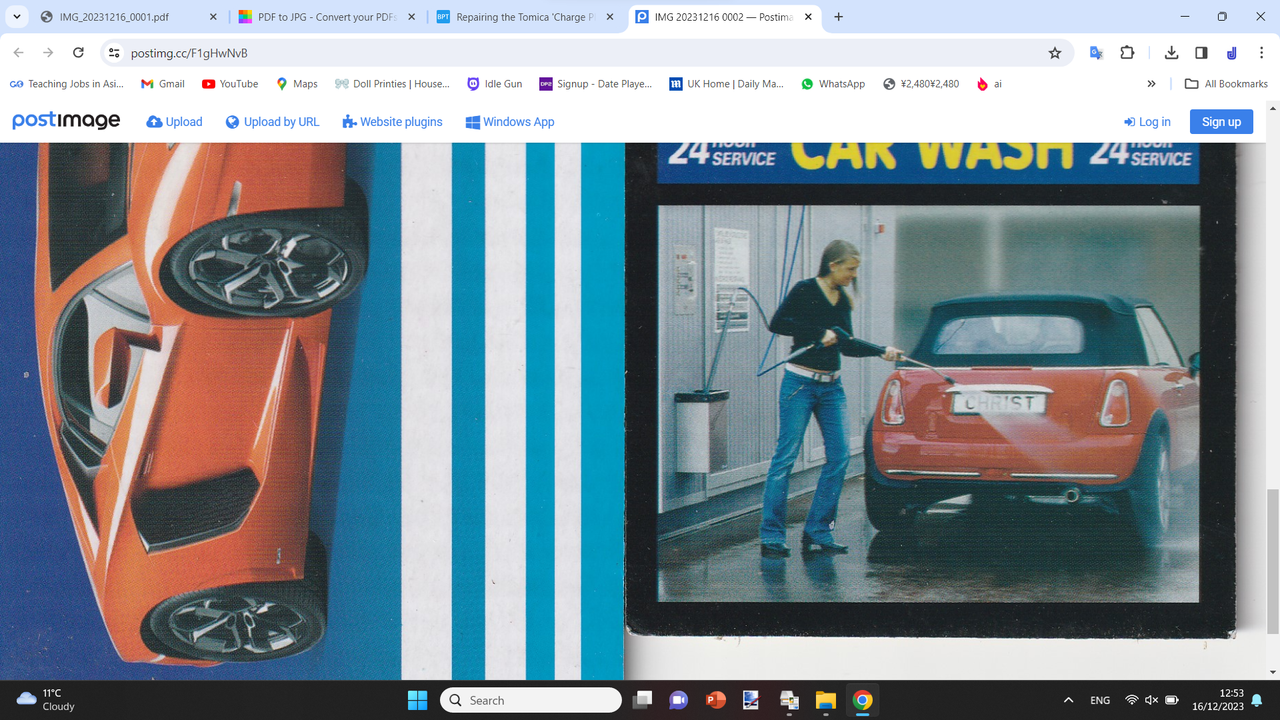Click the muted volume icon

click(1151, 700)
